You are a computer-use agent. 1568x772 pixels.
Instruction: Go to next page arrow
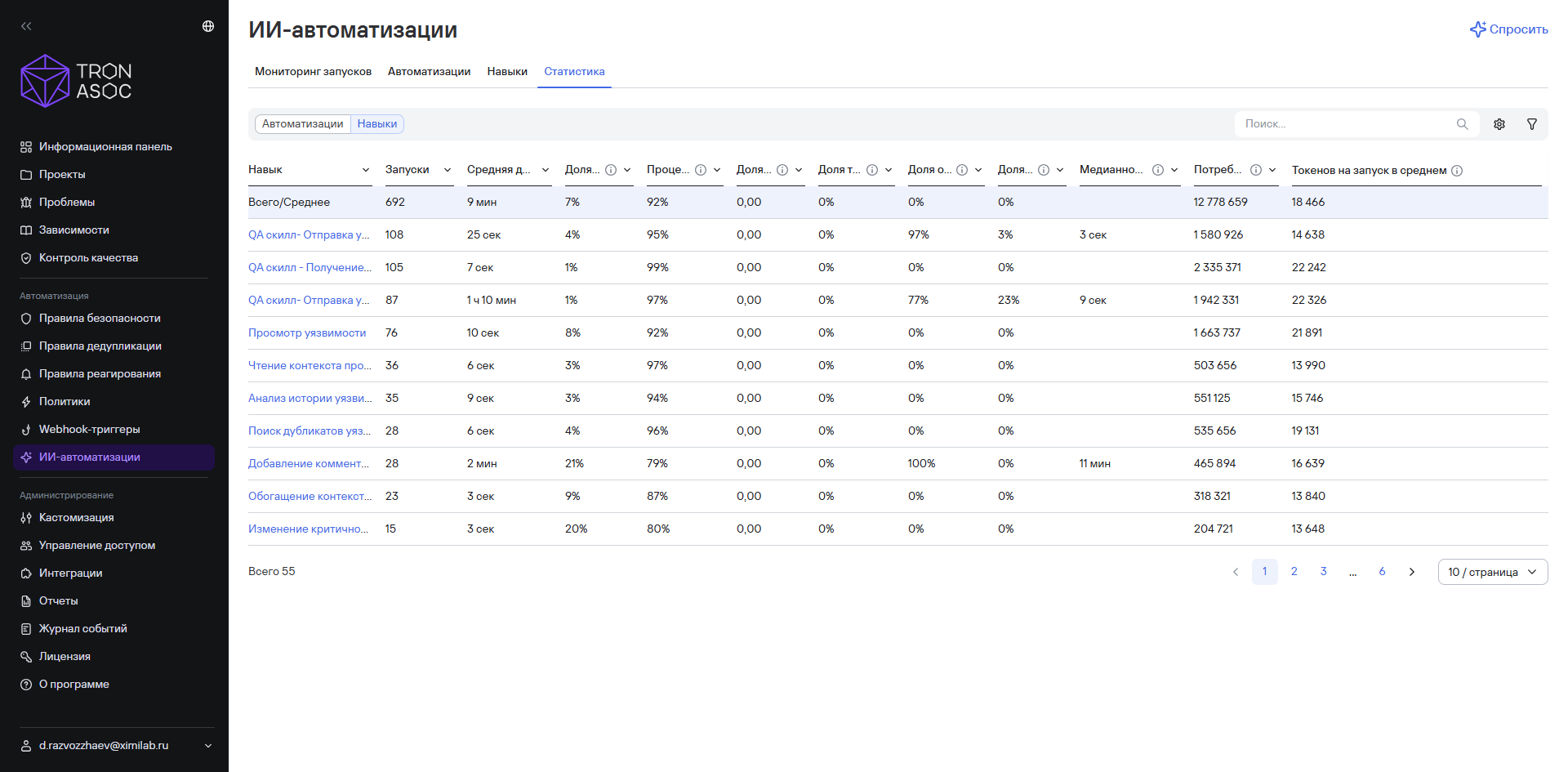point(1412,572)
